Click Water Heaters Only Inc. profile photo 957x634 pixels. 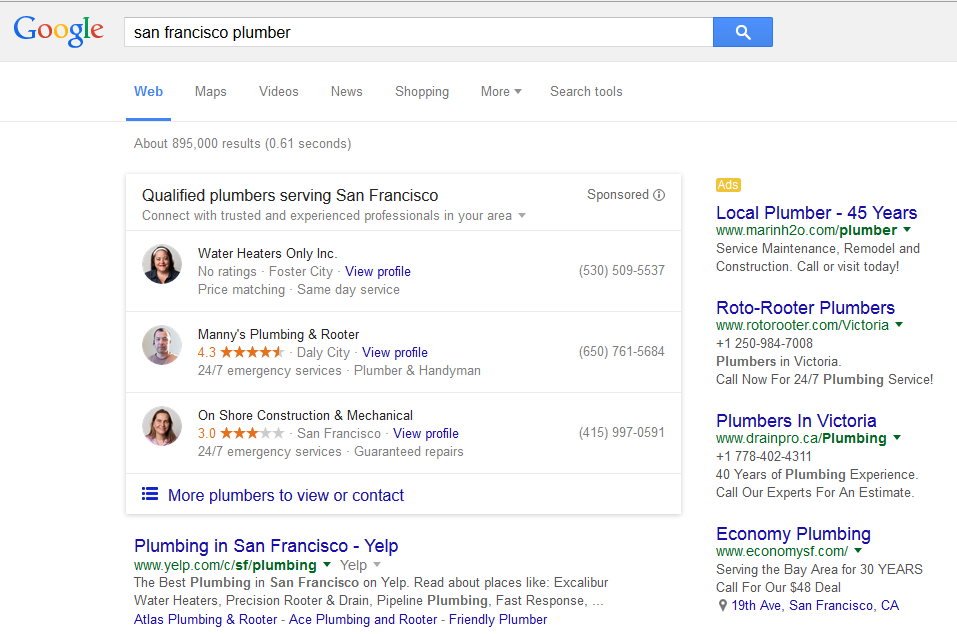[x=162, y=265]
